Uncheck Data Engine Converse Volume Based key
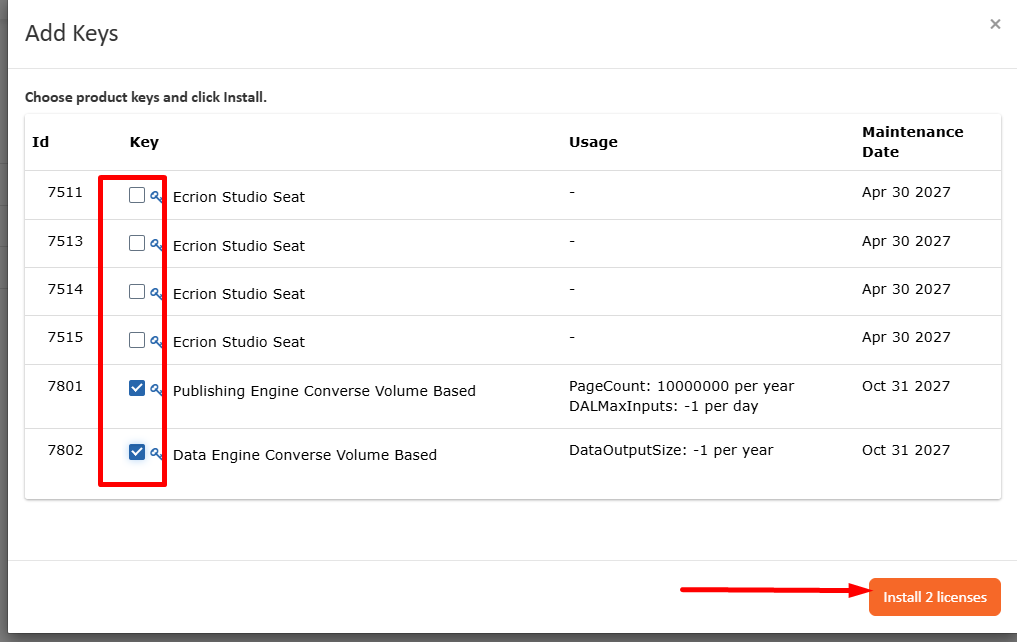The height and width of the screenshot is (642, 1017). (x=137, y=452)
